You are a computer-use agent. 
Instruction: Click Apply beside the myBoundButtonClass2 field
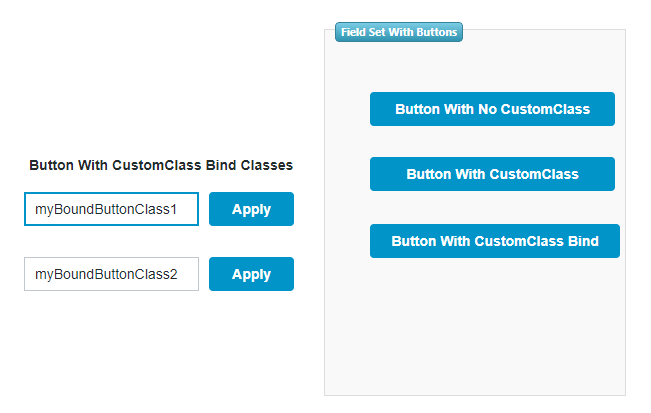[251, 274]
